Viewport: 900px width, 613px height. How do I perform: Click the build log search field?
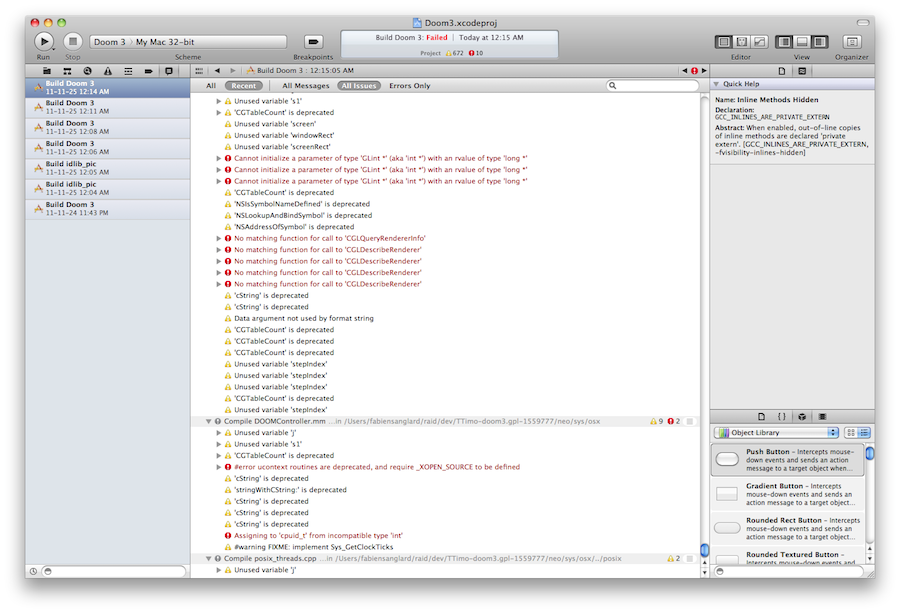click(x=652, y=86)
